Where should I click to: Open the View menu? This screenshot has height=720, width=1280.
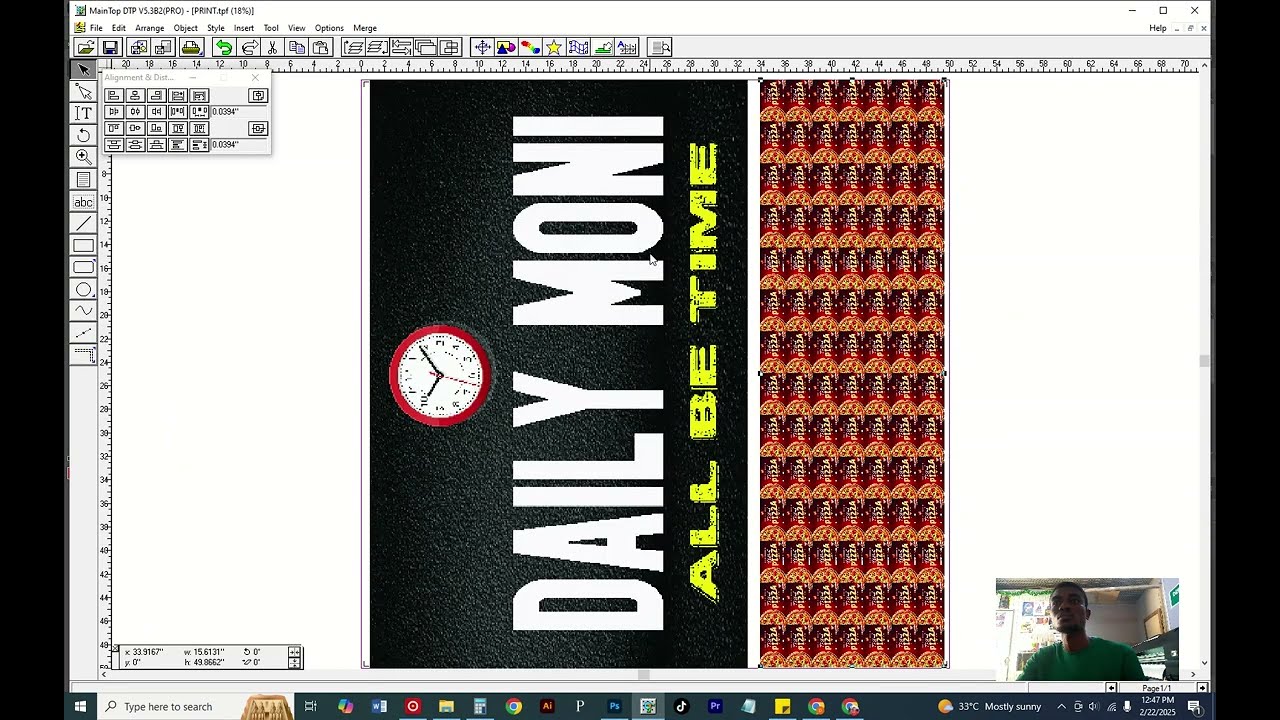coord(297,28)
